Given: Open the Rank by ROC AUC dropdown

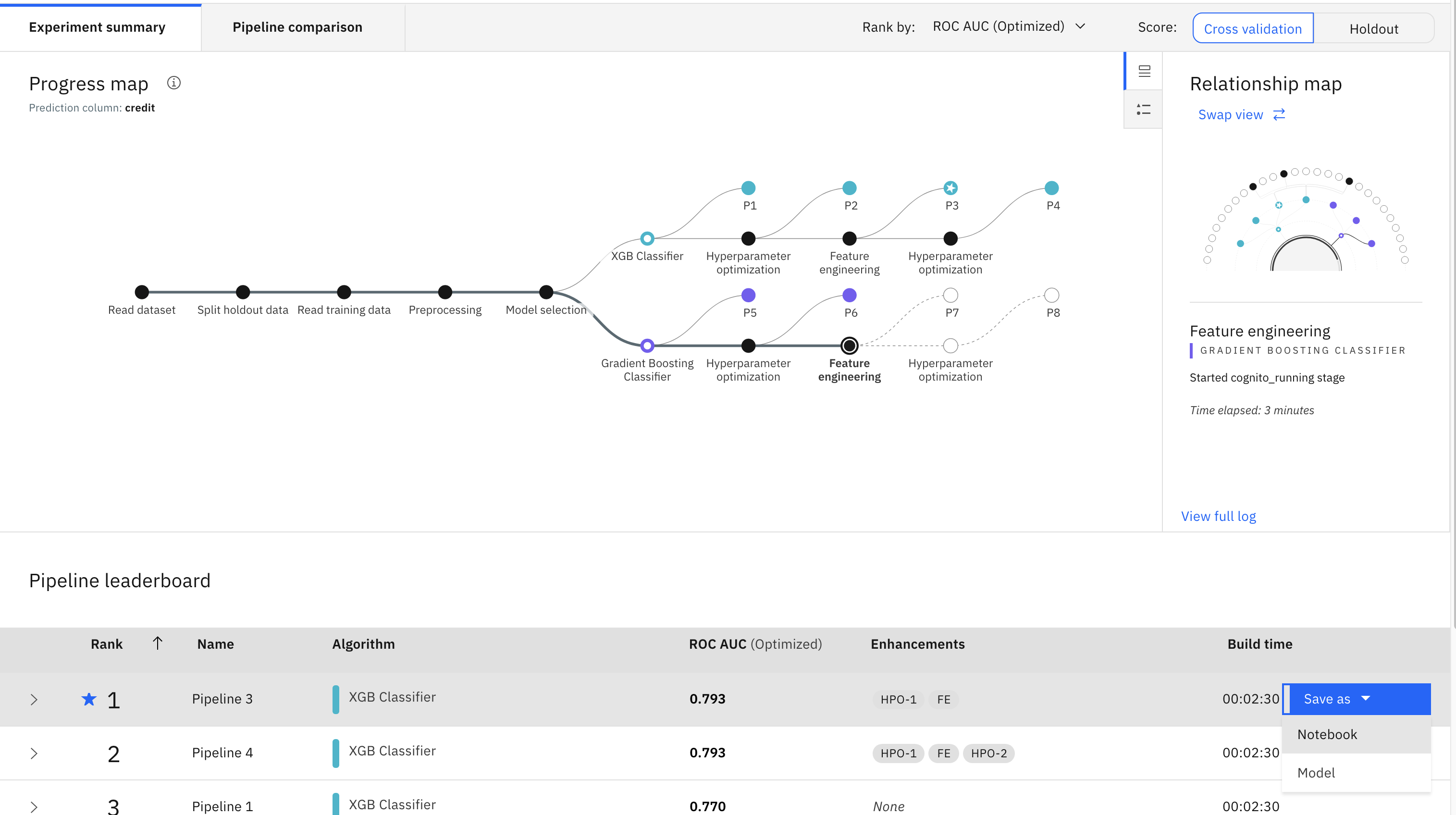Looking at the screenshot, I should [1009, 26].
